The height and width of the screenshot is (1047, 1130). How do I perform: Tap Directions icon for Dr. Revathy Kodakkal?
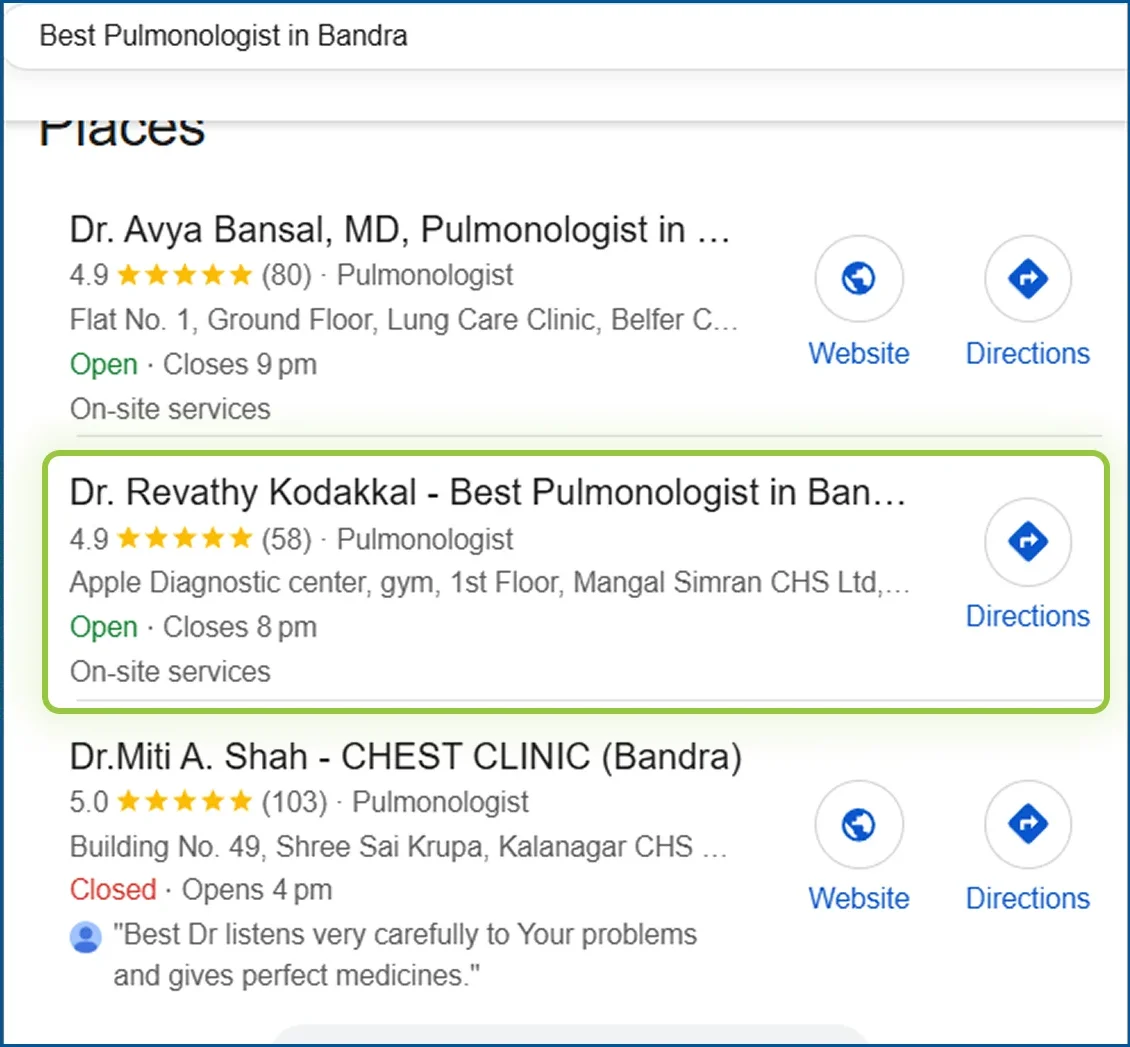coord(1028,541)
